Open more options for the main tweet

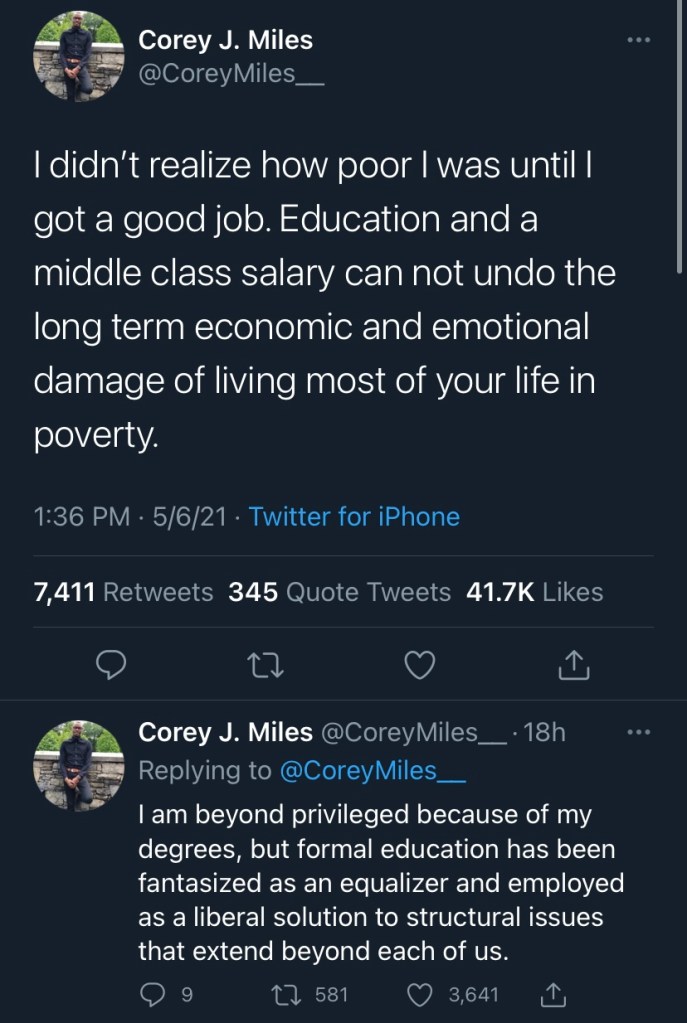(x=638, y=41)
